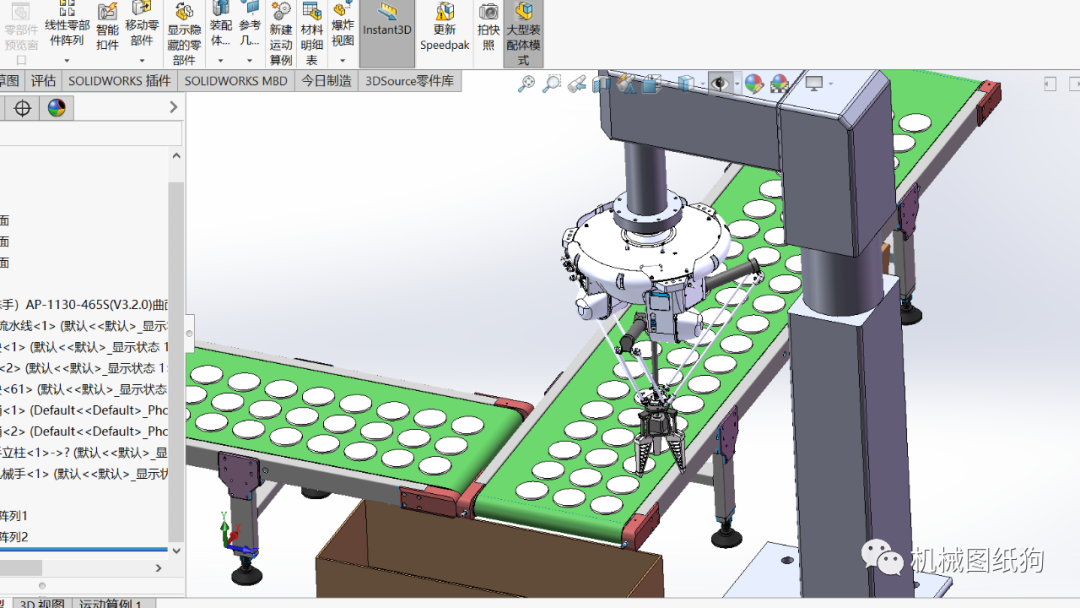
Task: Click horizontal scrollbar right arrow in tree
Action: 158,568
